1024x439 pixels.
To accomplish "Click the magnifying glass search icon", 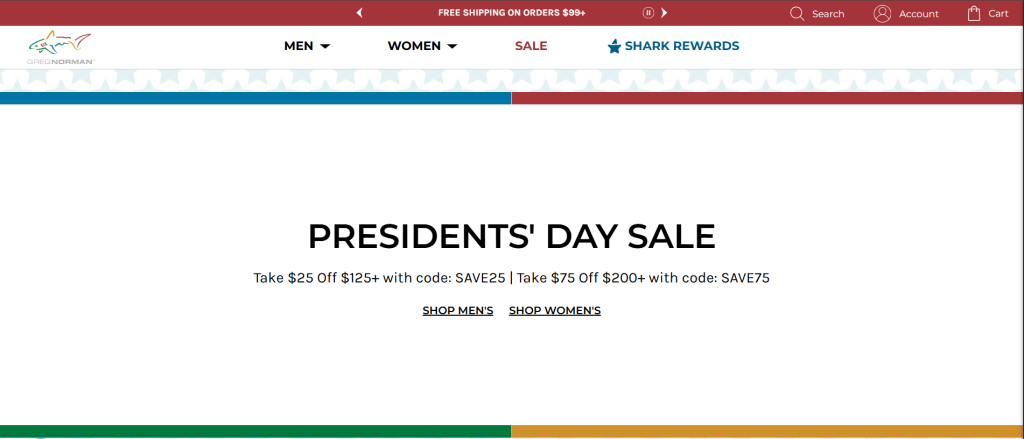I will 797,13.
